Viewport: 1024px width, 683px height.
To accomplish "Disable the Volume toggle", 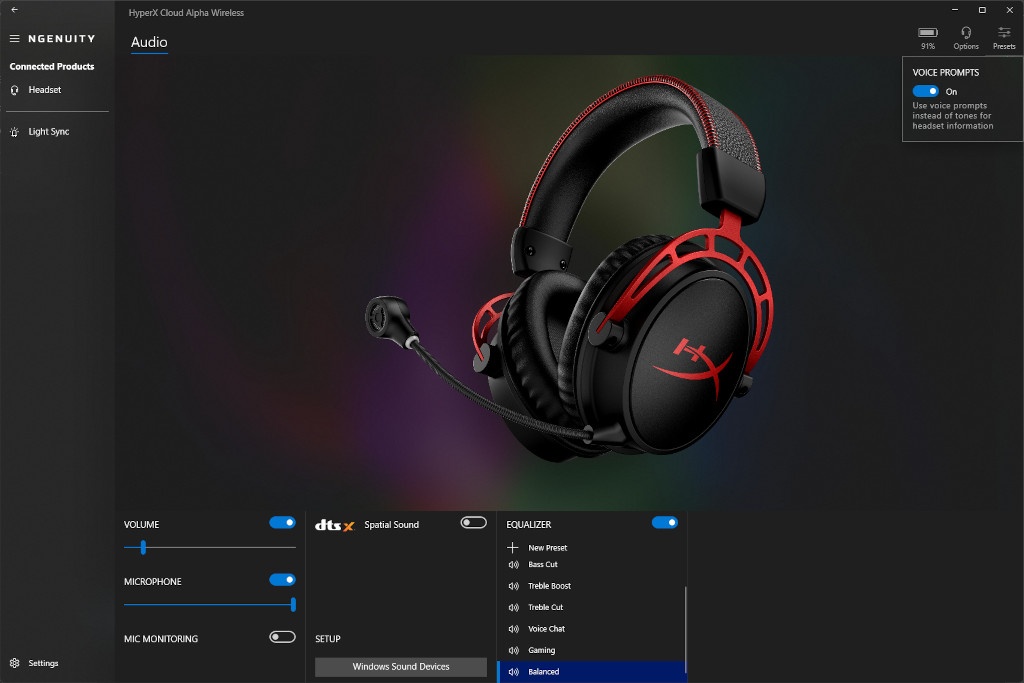I will coord(282,523).
